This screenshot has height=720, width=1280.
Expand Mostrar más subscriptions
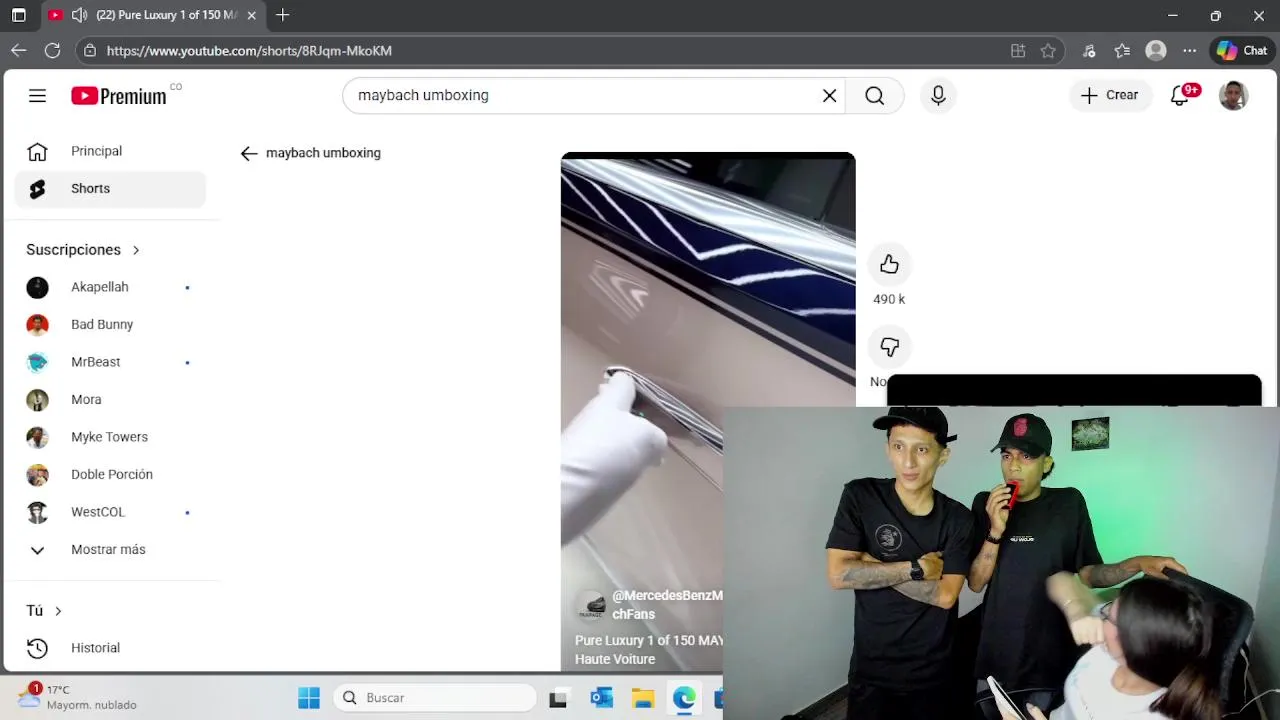[110, 549]
